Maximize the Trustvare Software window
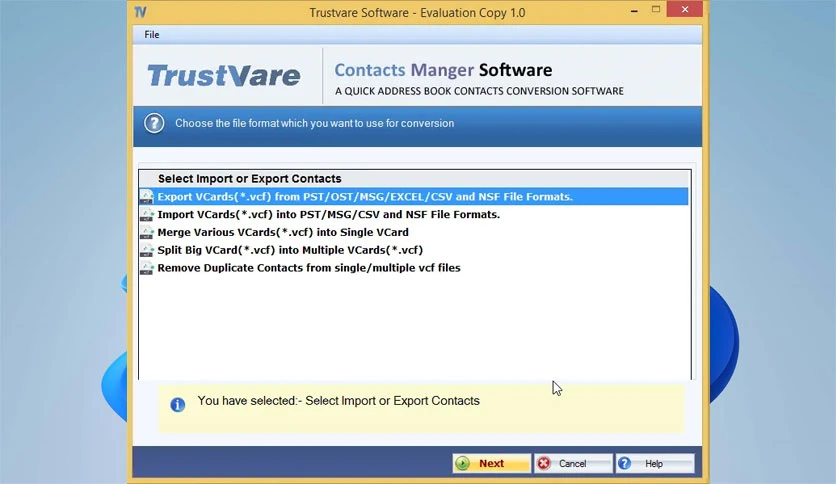 pos(656,10)
